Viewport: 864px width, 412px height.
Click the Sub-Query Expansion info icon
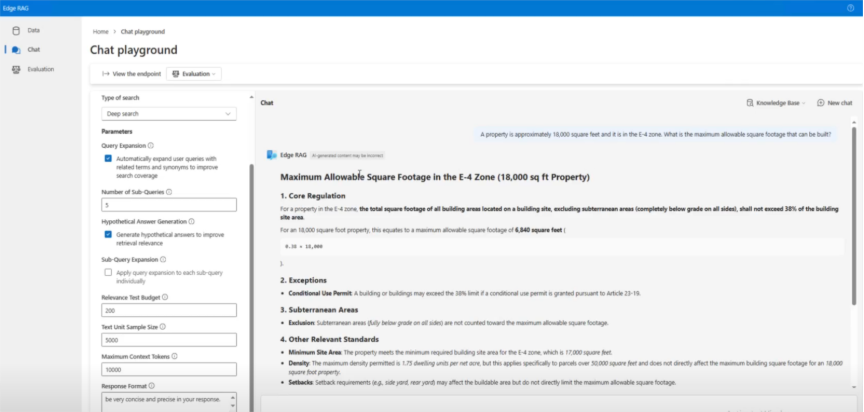point(162,258)
